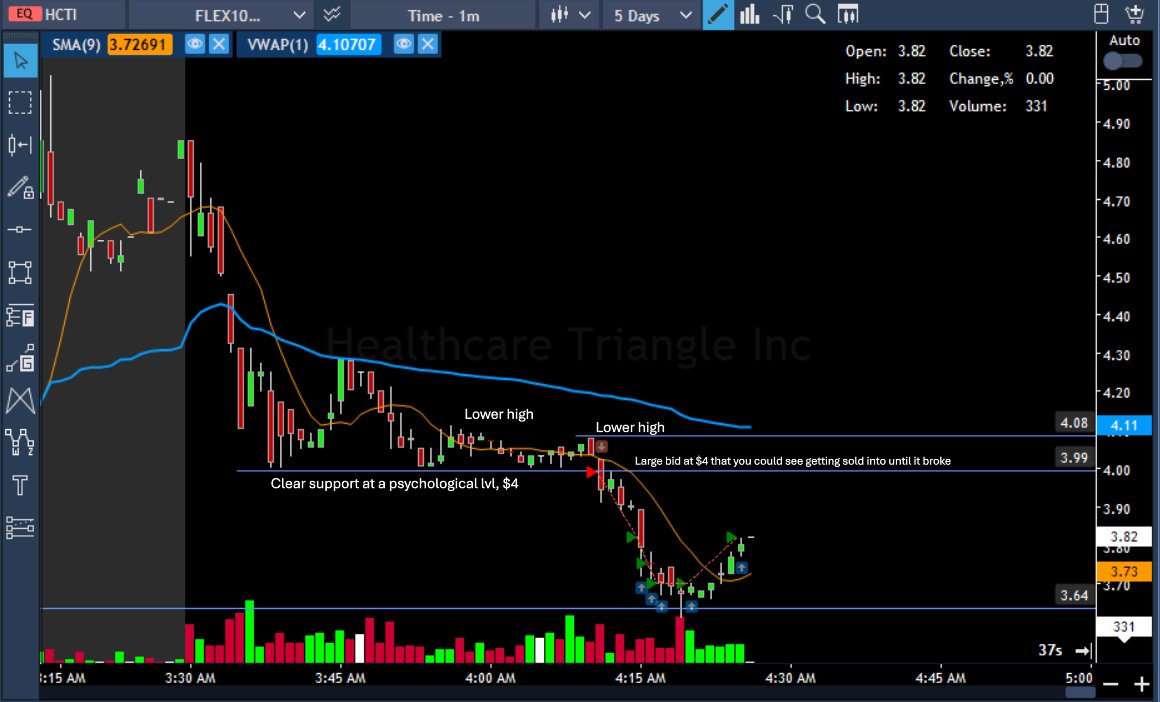Click the orange 3.73 SMA price tag
This screenshot has height=702, width=1160.
coord(1124,571)
